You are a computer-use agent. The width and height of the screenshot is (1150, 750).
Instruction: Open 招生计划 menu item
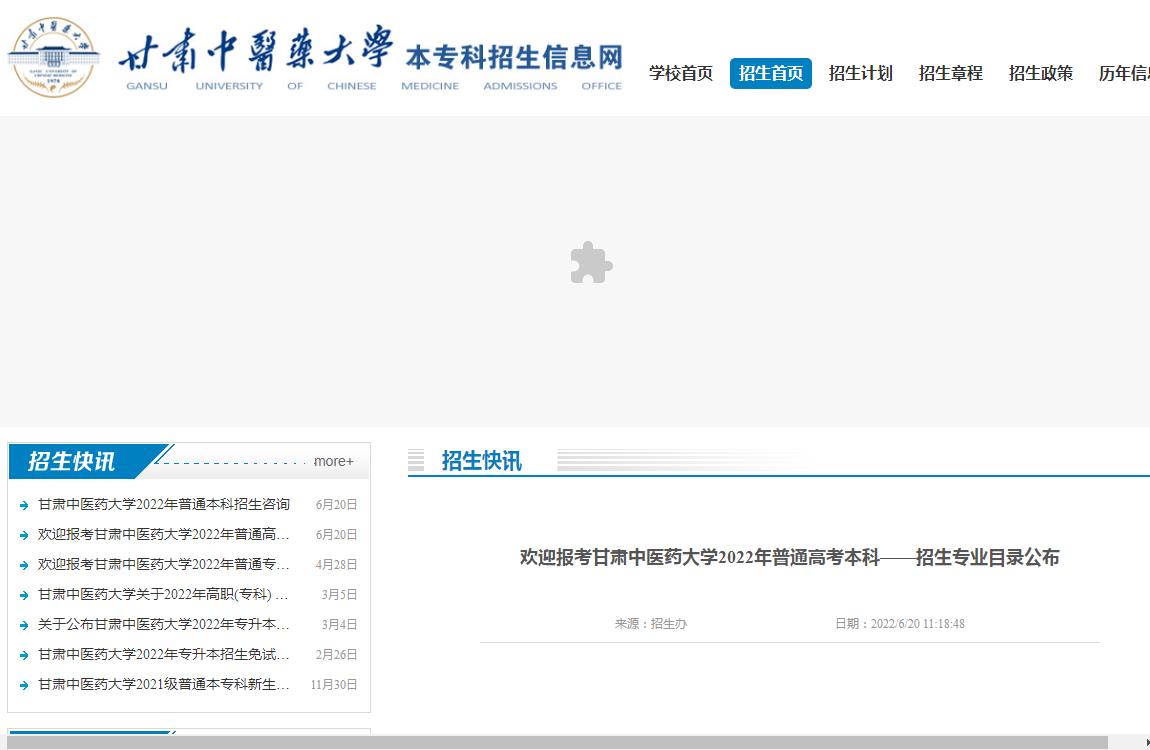click(860, 73)
